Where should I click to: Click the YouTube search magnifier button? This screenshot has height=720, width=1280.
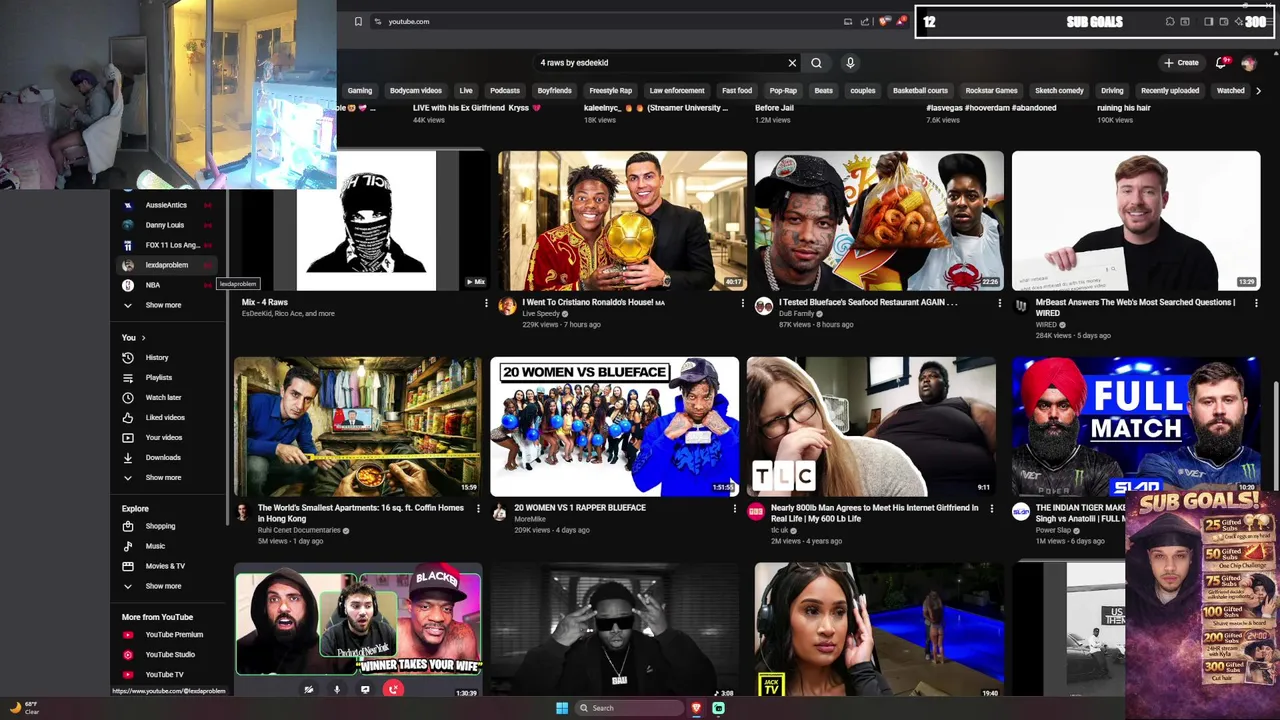coord(816,63)
